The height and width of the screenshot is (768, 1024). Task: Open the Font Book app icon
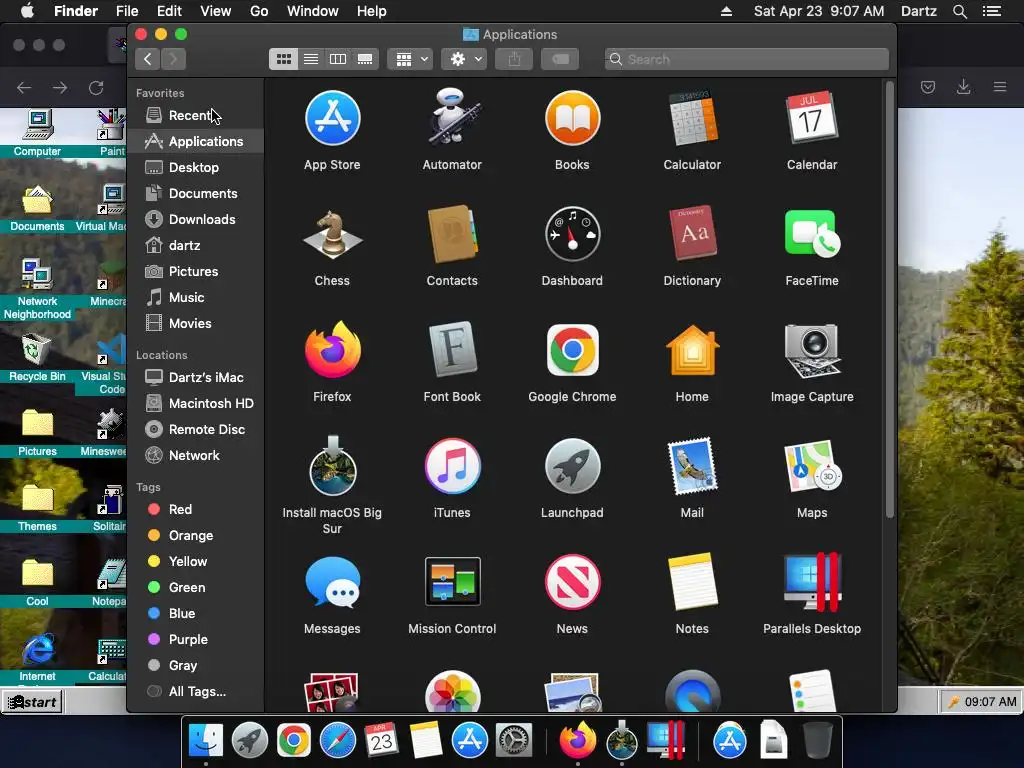452,350
